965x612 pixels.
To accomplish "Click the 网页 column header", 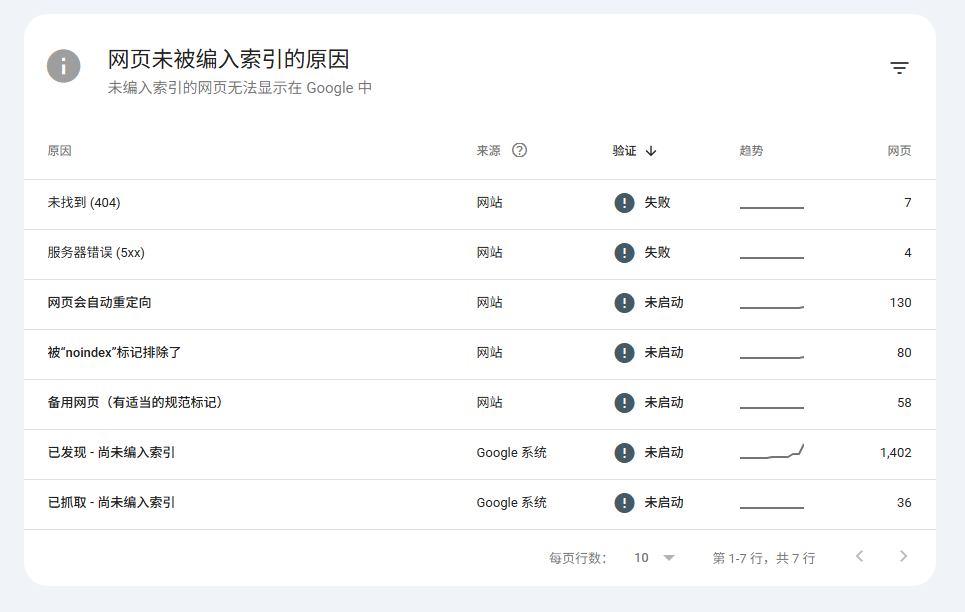I will coord(899,151).
